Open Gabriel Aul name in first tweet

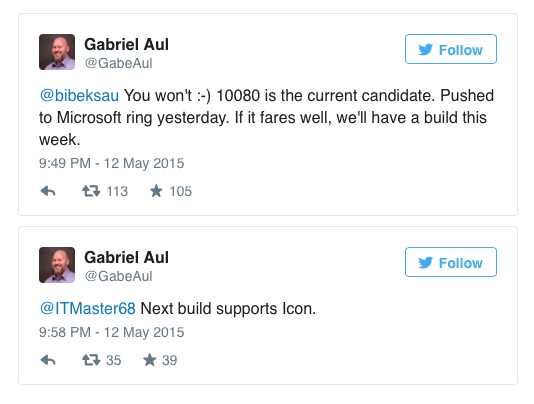[126, 44]
